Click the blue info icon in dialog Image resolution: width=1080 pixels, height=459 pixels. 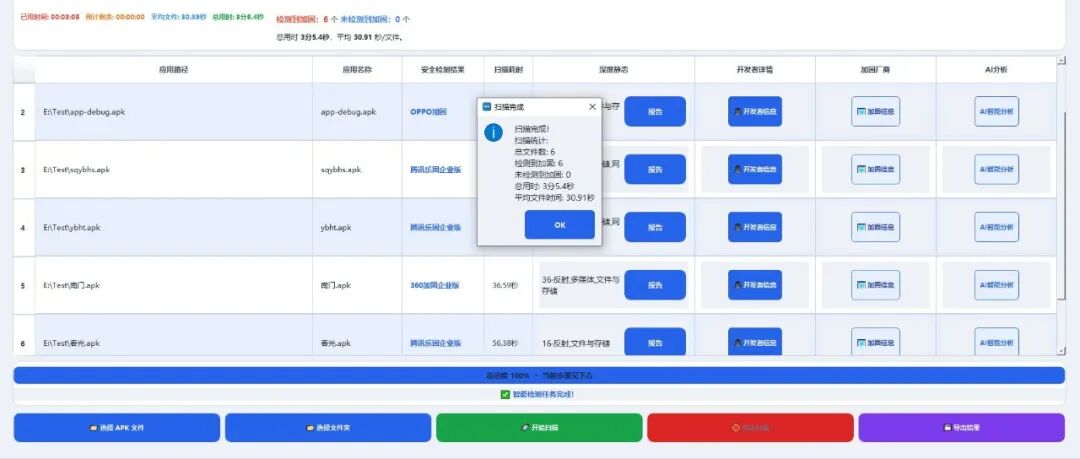pyautogui.click(x=493, y=132)
